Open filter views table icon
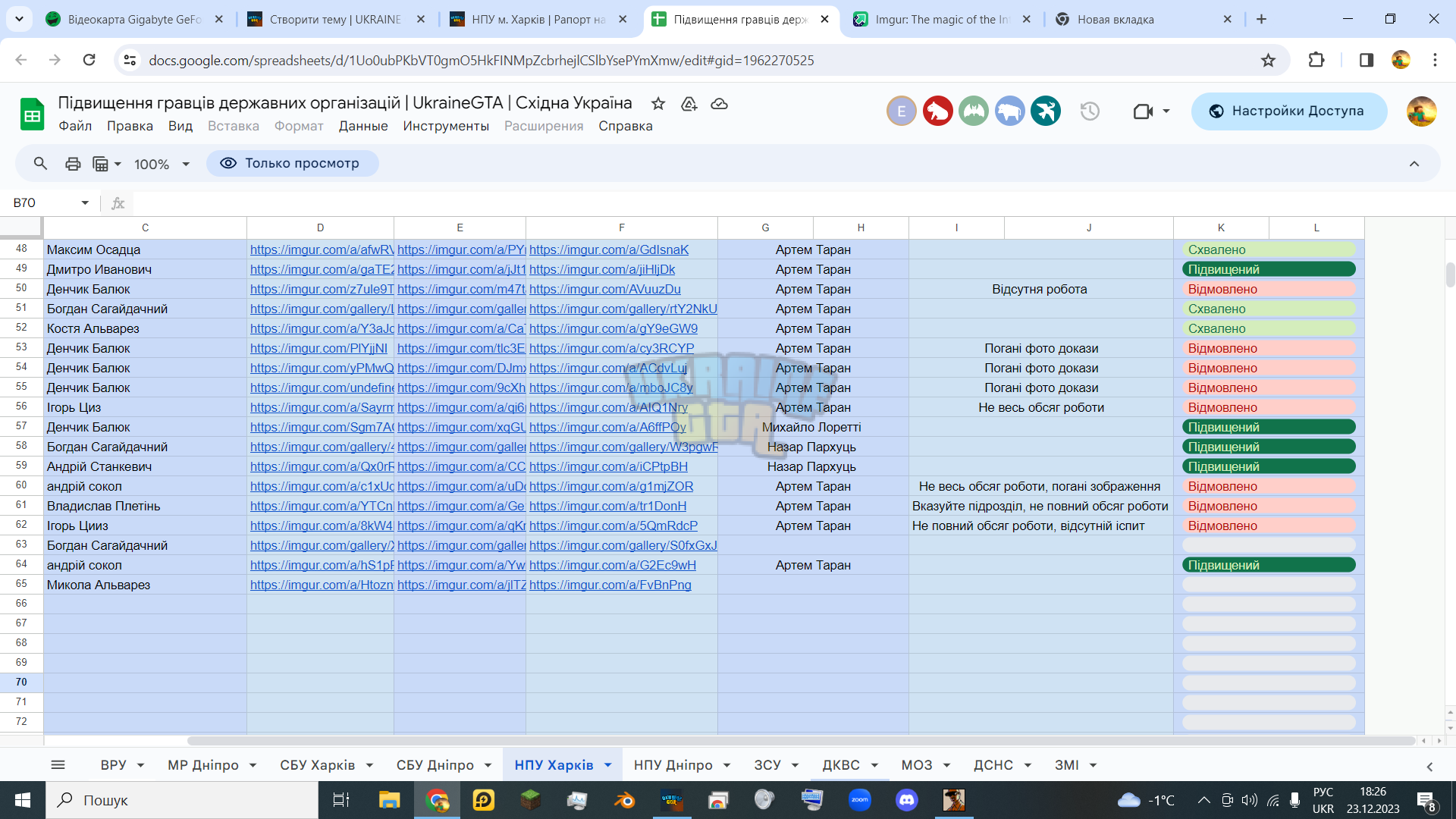 coord(100,164)
